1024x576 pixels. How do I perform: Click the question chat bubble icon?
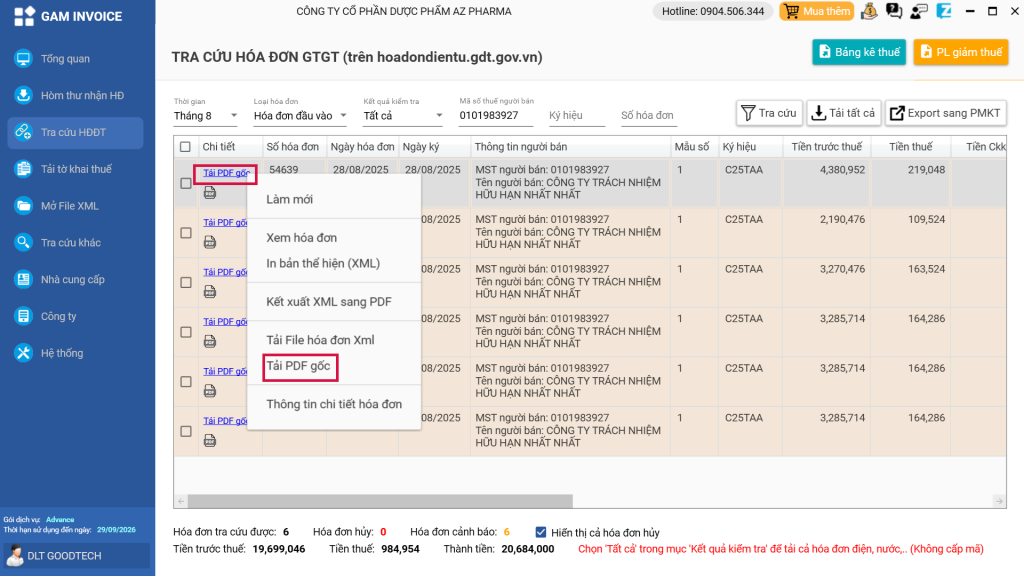pyautogui.click(x=893, y=12)
